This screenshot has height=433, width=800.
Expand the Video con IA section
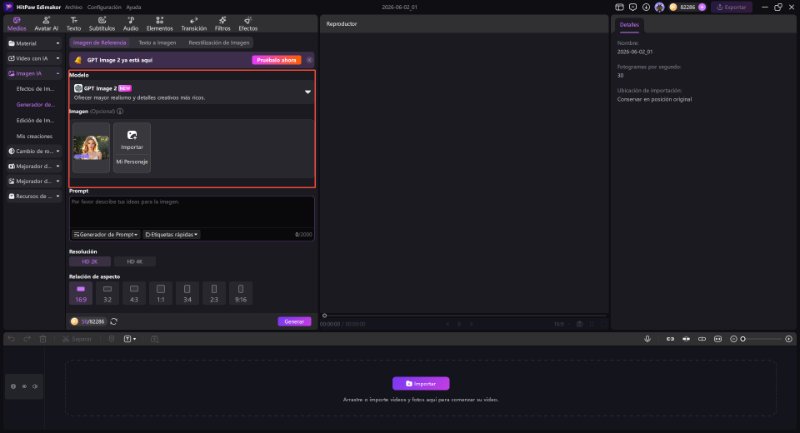tap(34, 58)
